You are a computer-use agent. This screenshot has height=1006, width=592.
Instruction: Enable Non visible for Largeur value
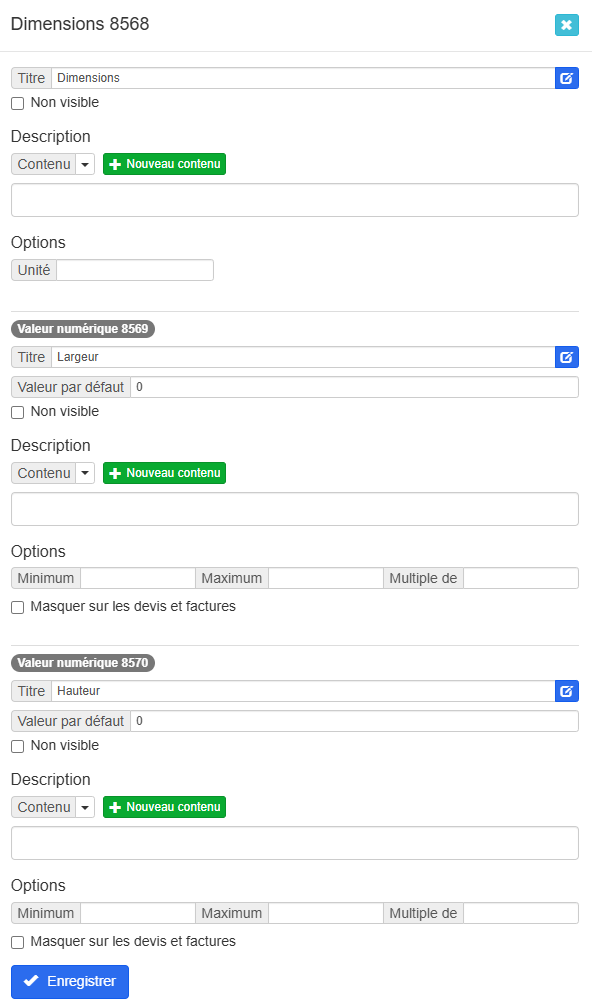coord(18,412)
